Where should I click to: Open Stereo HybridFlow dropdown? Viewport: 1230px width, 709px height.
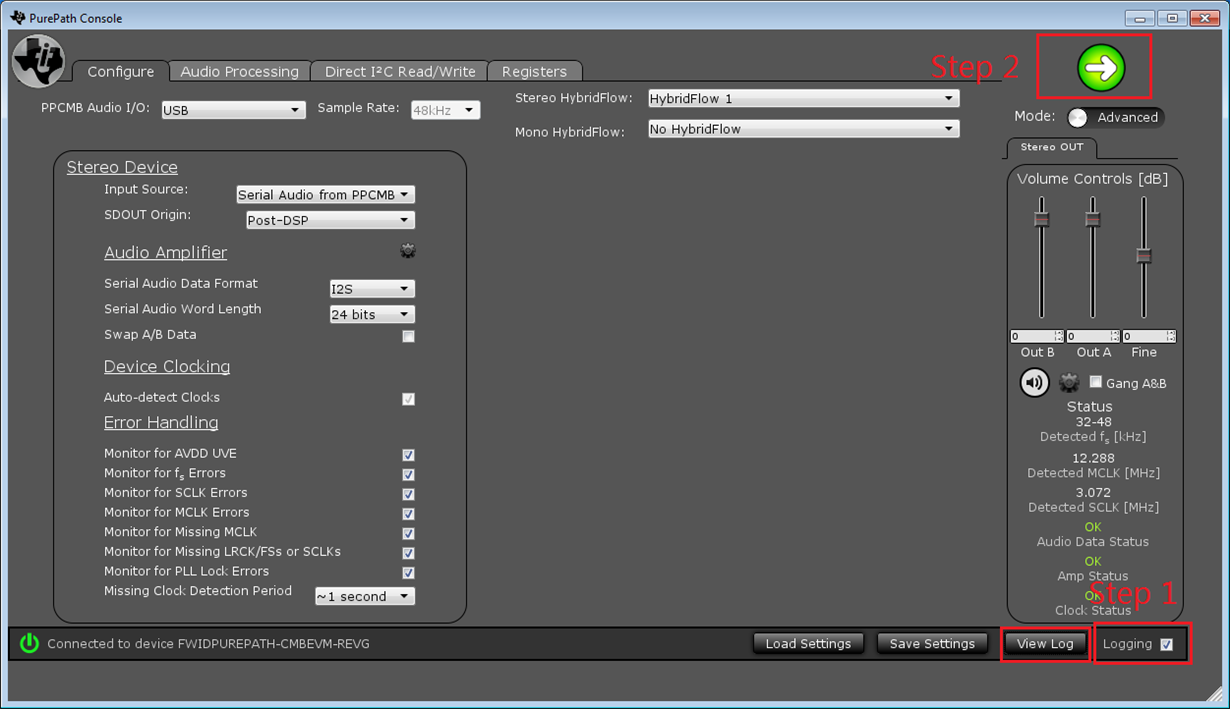pos(804,98)
